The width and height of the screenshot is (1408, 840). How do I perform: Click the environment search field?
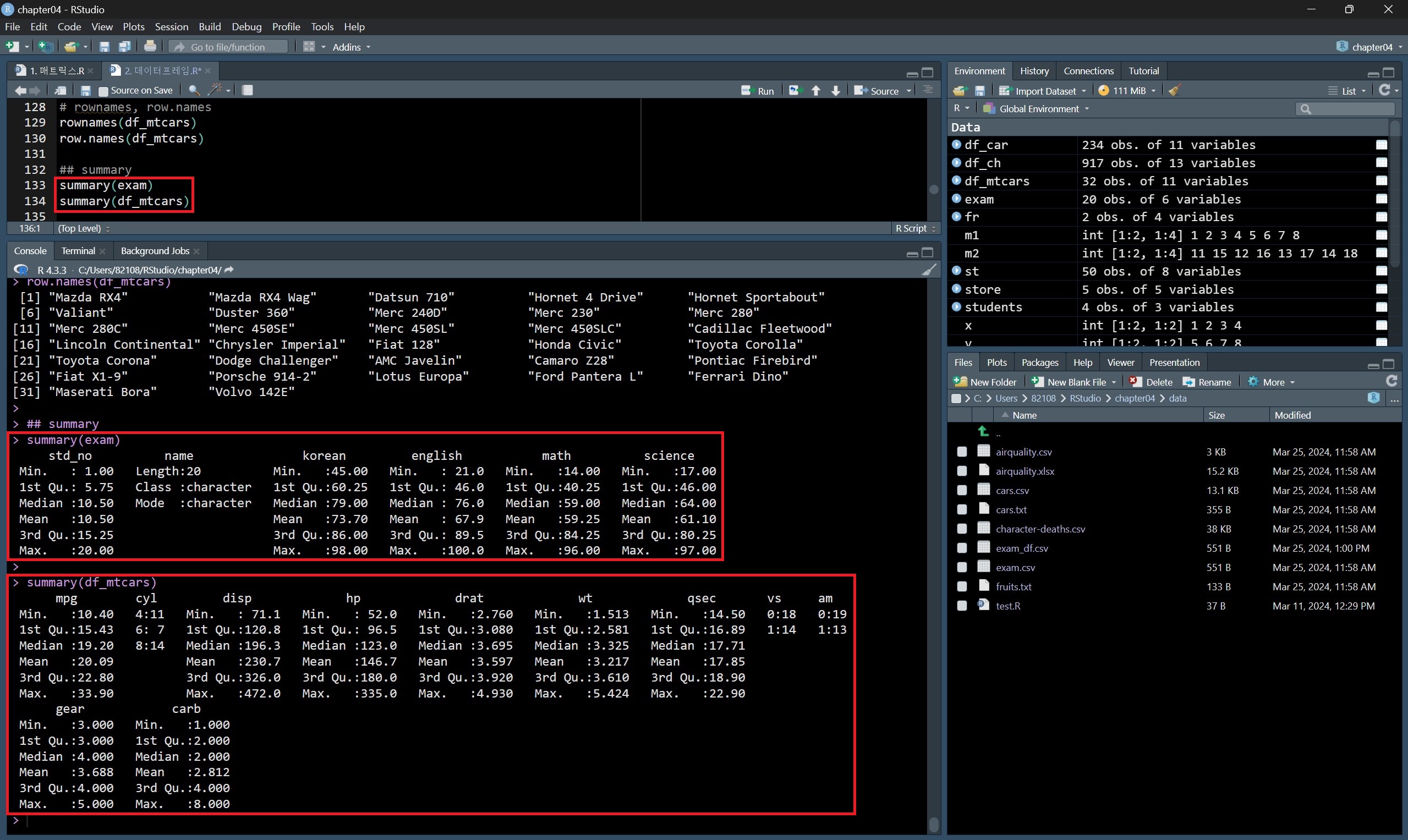(x=1346, y=109)
